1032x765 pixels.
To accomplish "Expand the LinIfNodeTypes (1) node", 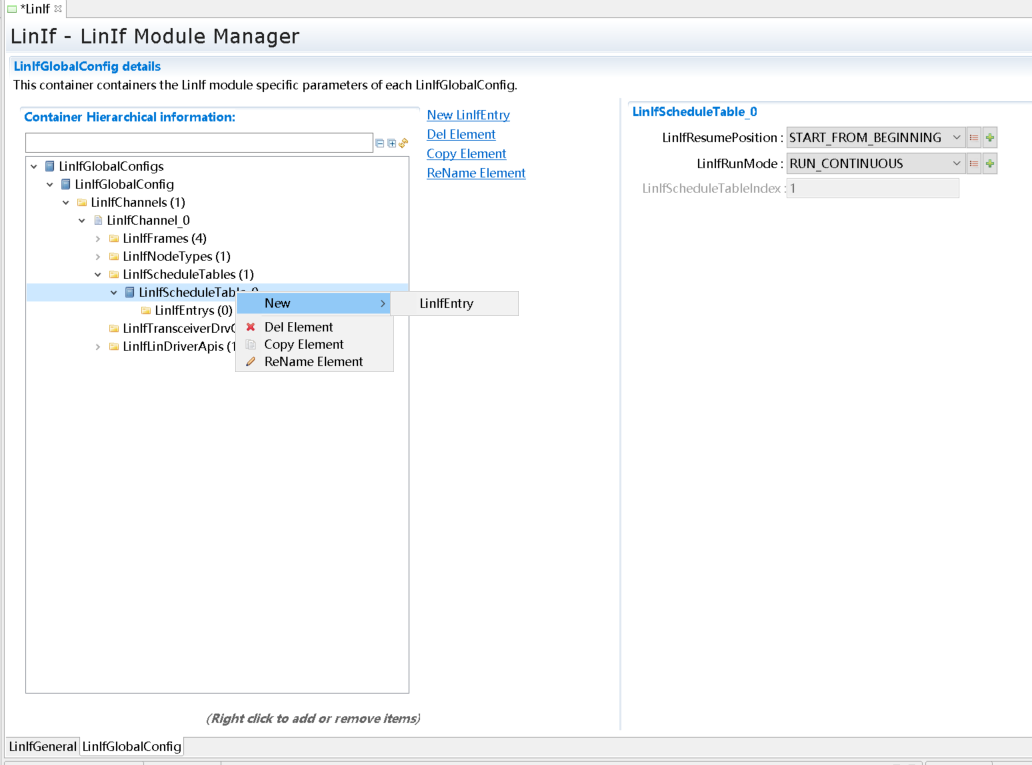I will tap(98, 257).
